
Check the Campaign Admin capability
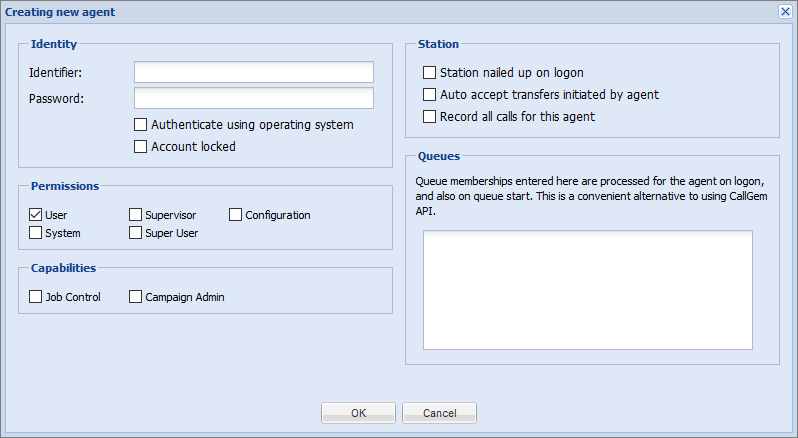point(135,297)
